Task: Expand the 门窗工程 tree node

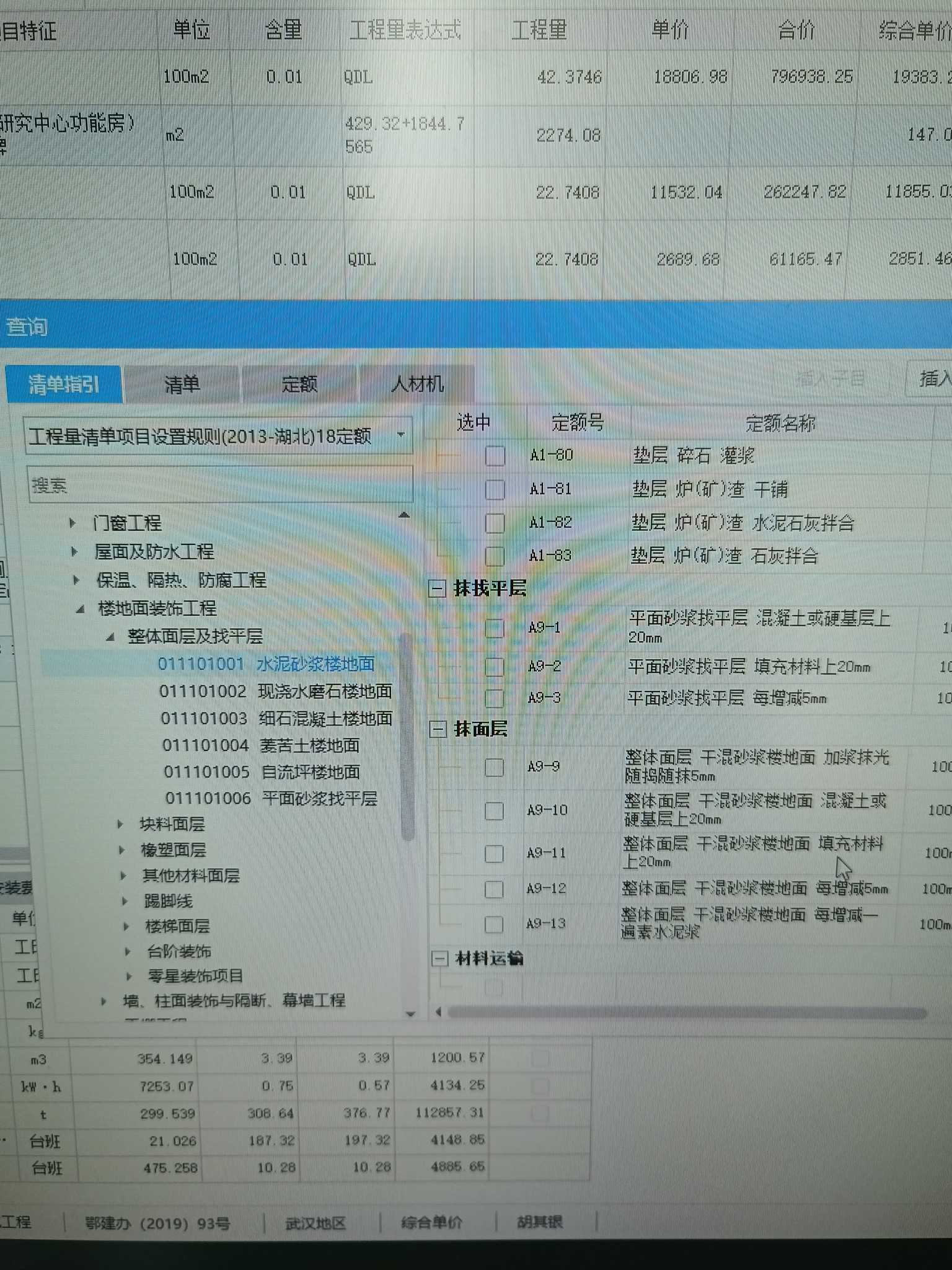Action: pos(73,523)
